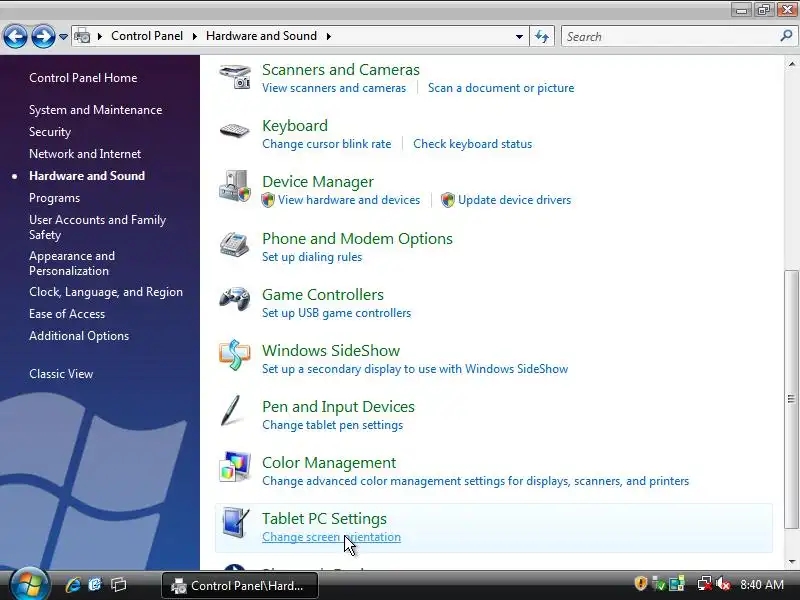Click Control Panel in the address breadcrumb
The width and height of the screenshot is (800, 600).
click(x=147, y=36)
